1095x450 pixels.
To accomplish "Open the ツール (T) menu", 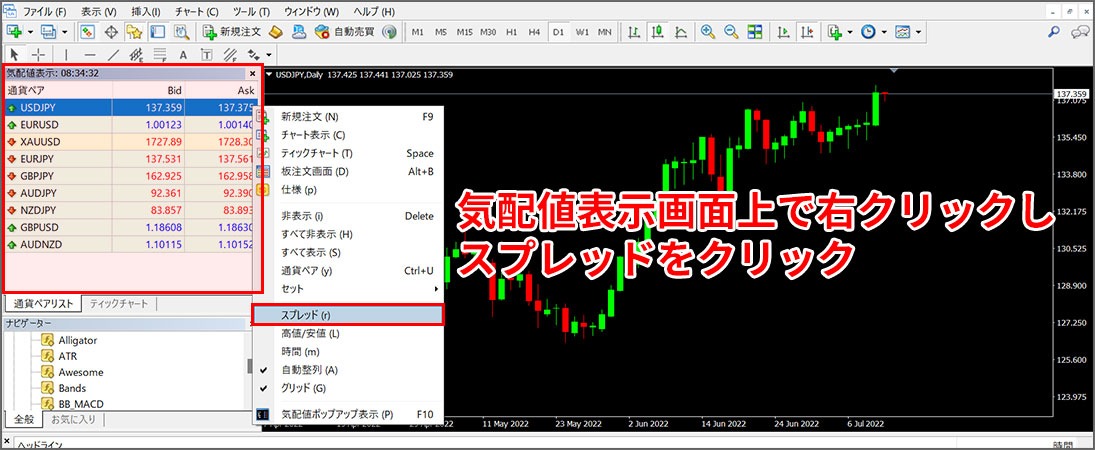I will pyautogui.click(x=252, y=12).
